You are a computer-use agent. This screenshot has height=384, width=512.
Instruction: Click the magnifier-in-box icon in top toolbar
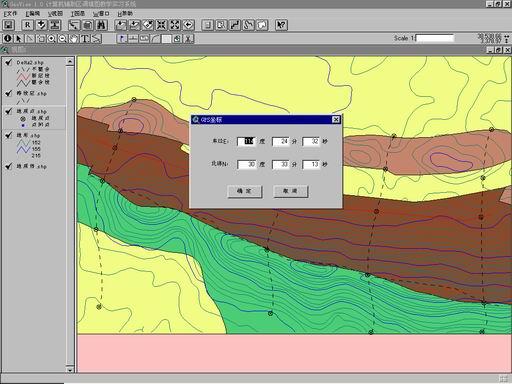[x=221, y=25]
